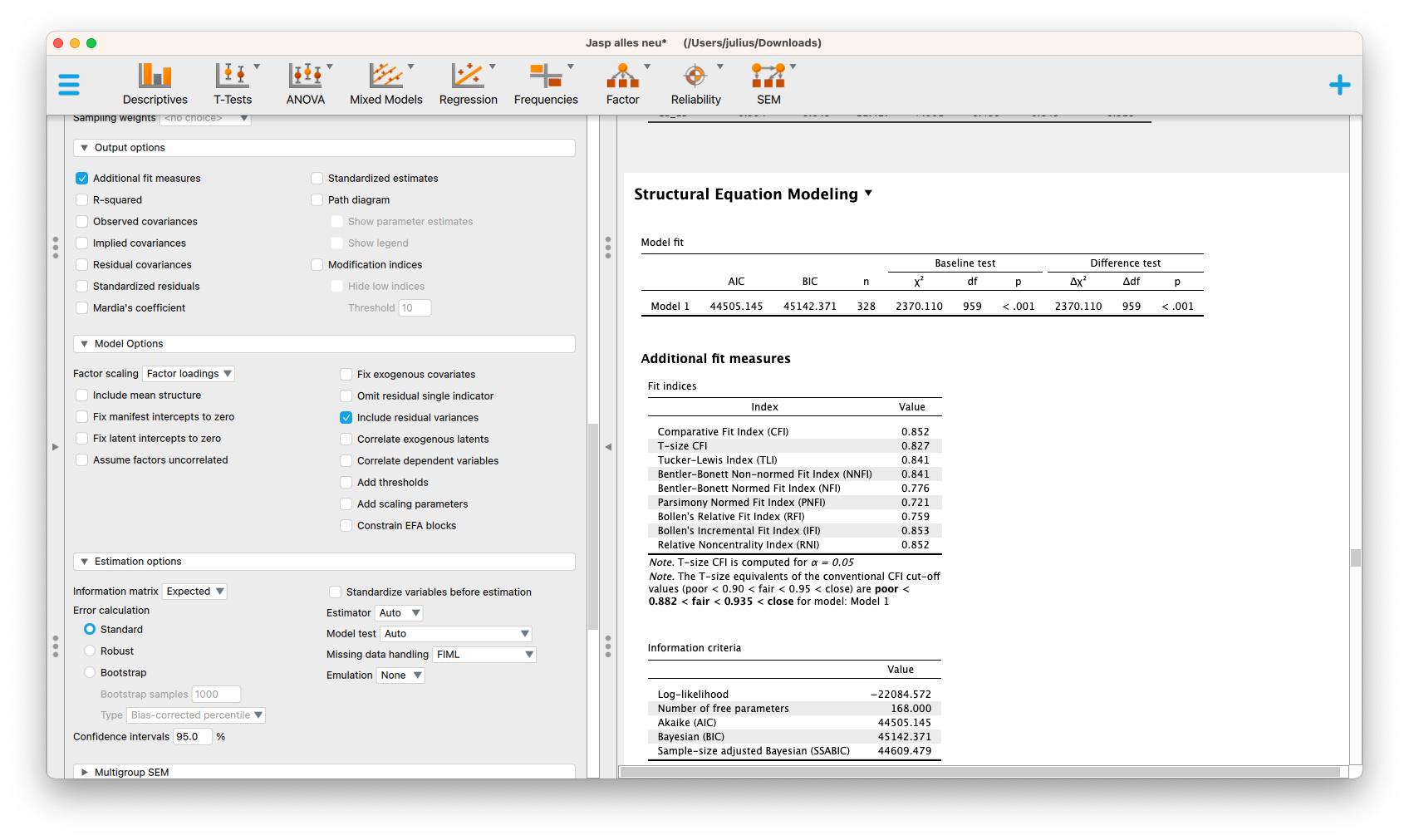The height and width of the screenshot is (840, 1409).
Task: Open the Descriptives analysis icon
Action: 155,83
